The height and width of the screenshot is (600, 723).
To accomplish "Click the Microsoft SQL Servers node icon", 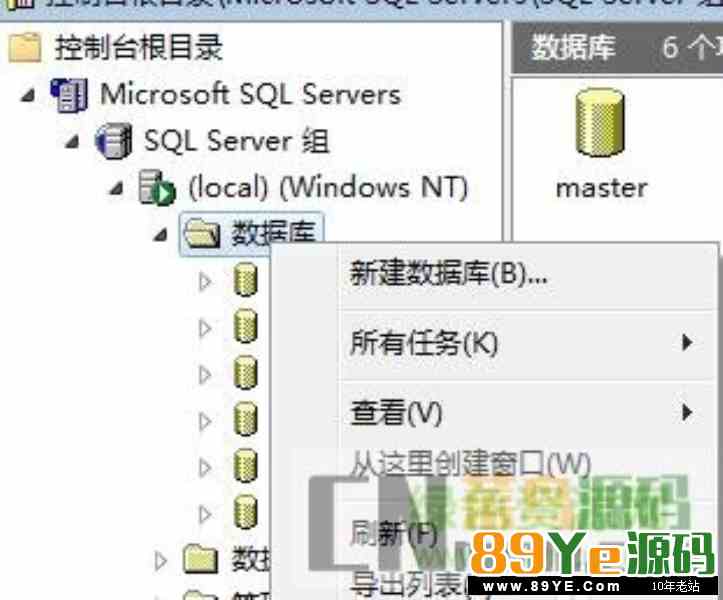I will [x=69, y=95].
